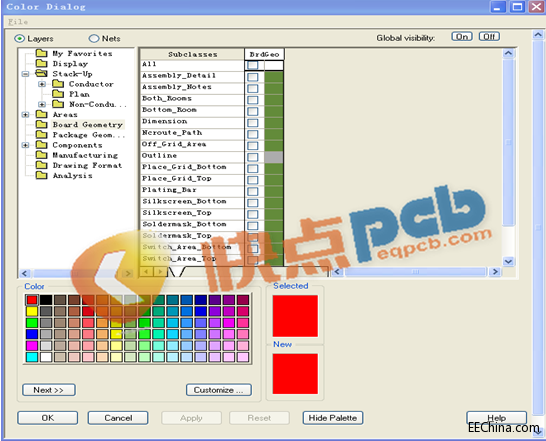Click the Customize button

[x=219, y=390]
